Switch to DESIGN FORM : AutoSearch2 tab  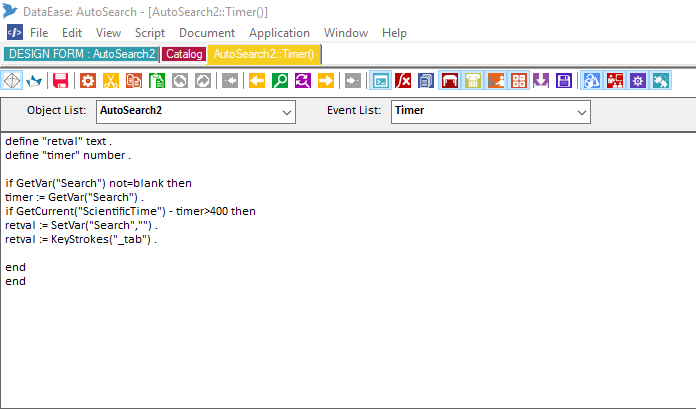[82, 54]
